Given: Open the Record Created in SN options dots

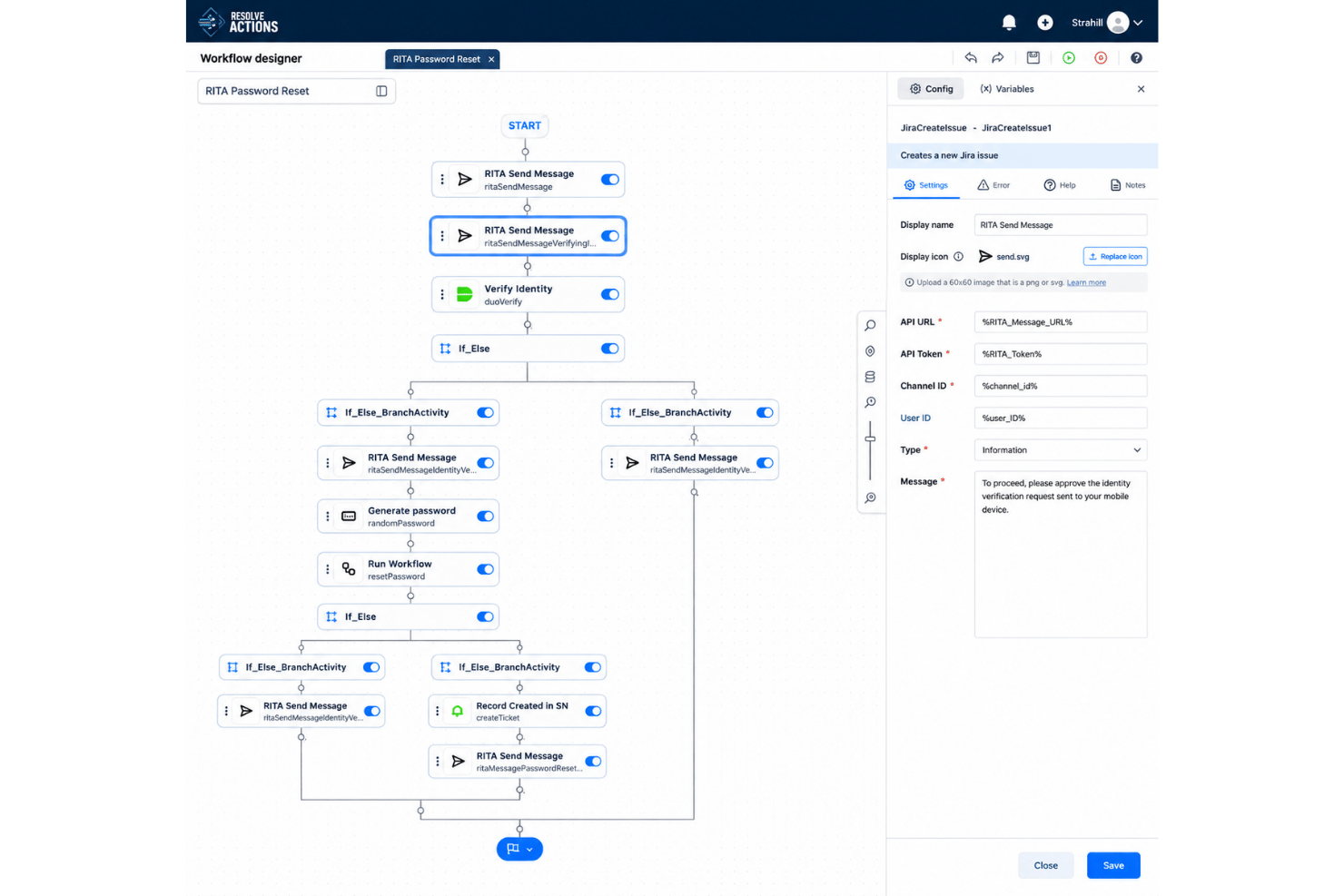Looking at the screenshot, I should click(438, 711).
